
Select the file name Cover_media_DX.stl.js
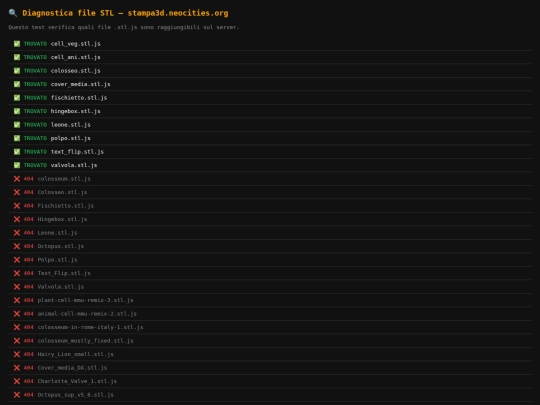(72, 368)
